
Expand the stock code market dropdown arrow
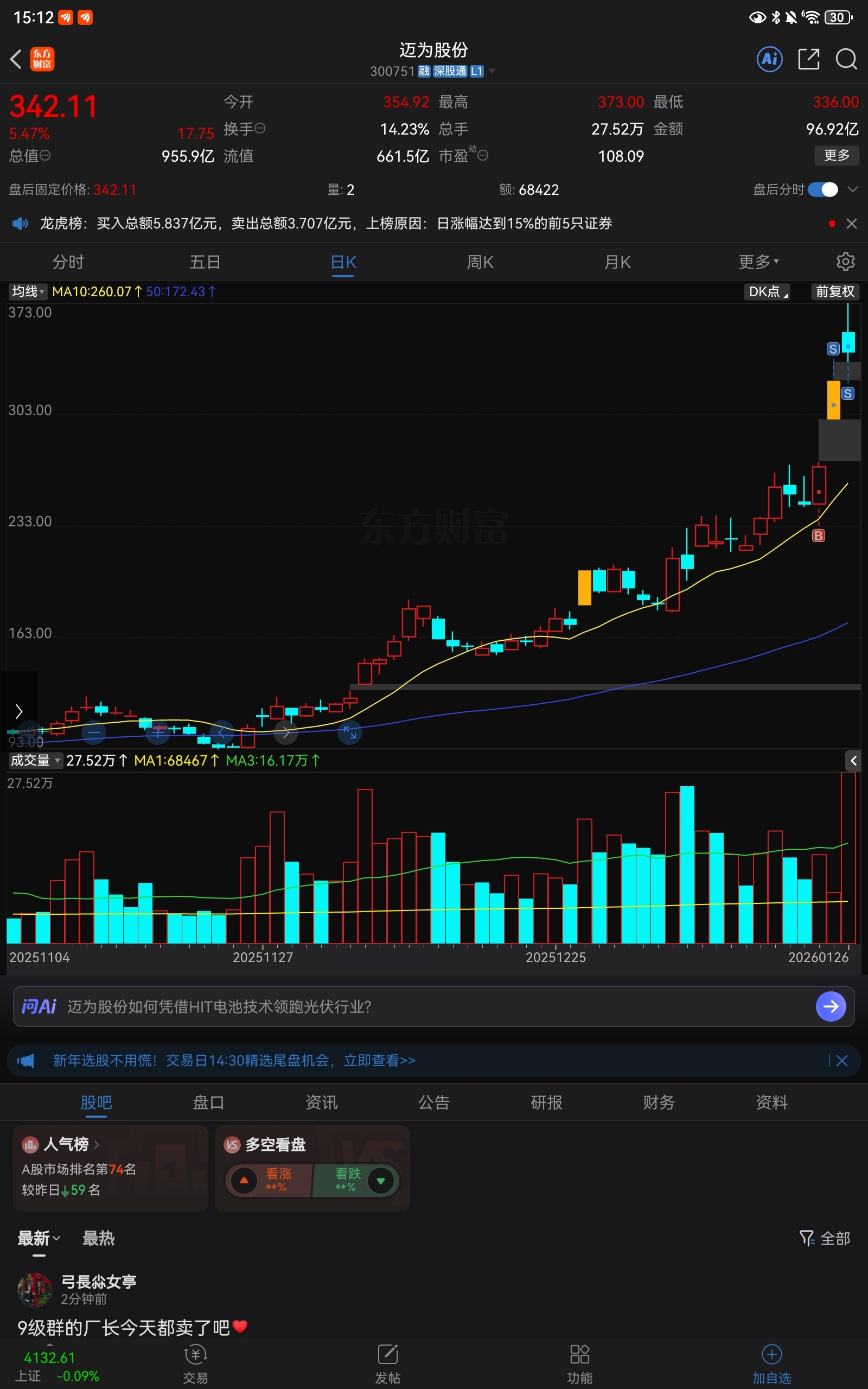click(x=492, y=71)
